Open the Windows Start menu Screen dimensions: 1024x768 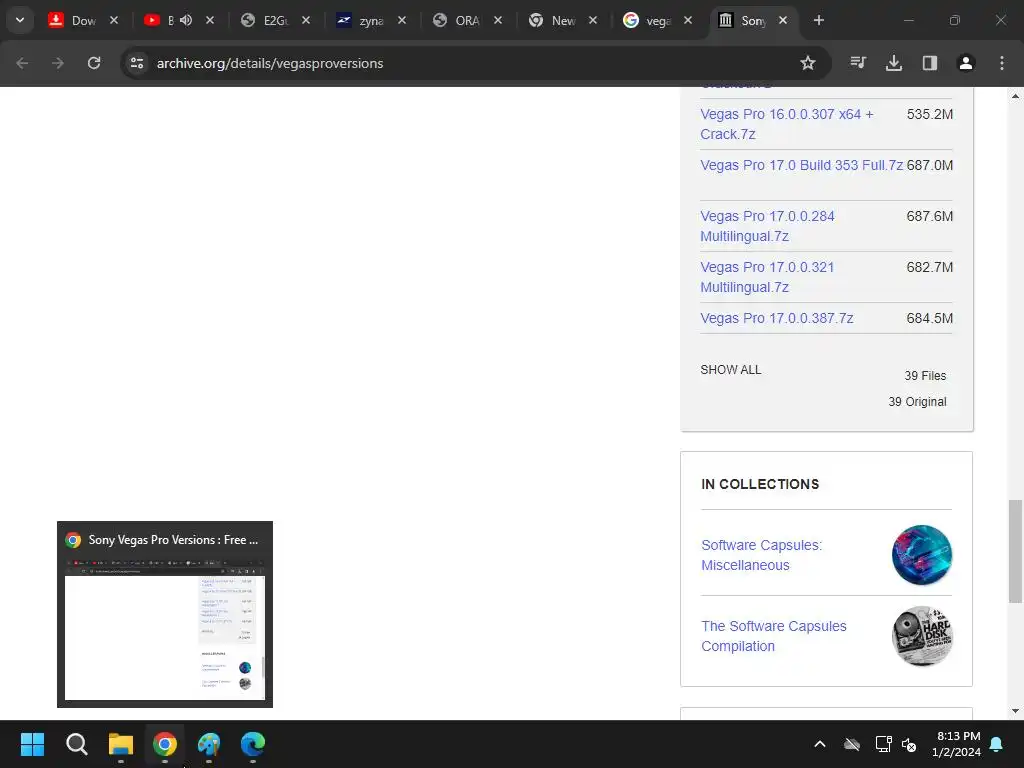pyautogui.click(x=32, y=744)
